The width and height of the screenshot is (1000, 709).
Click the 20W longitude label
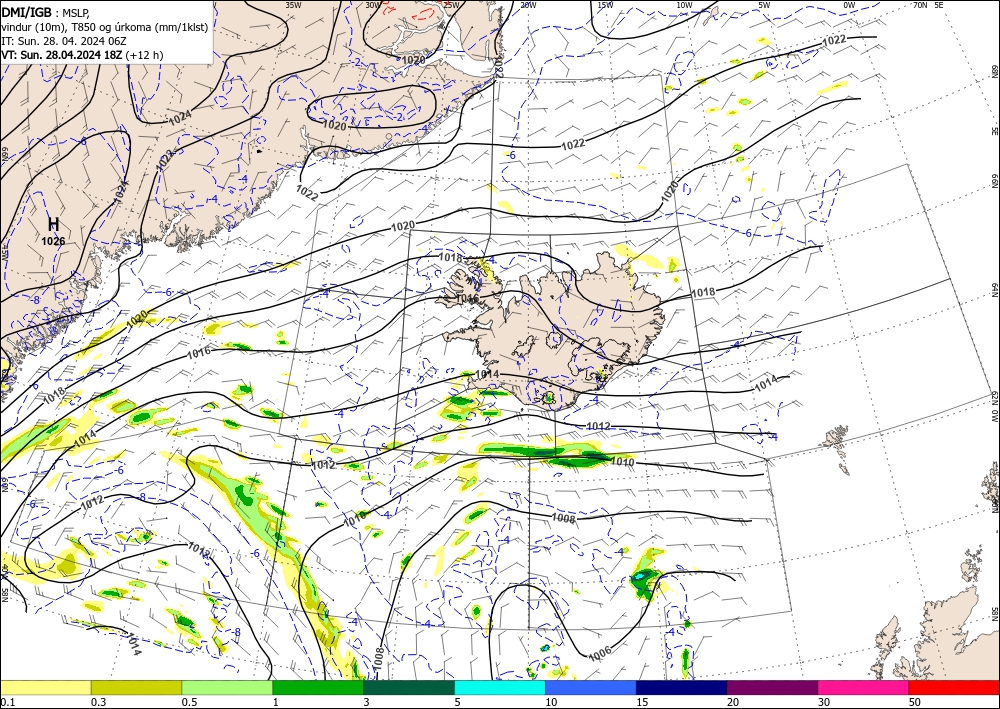[528, 5]
